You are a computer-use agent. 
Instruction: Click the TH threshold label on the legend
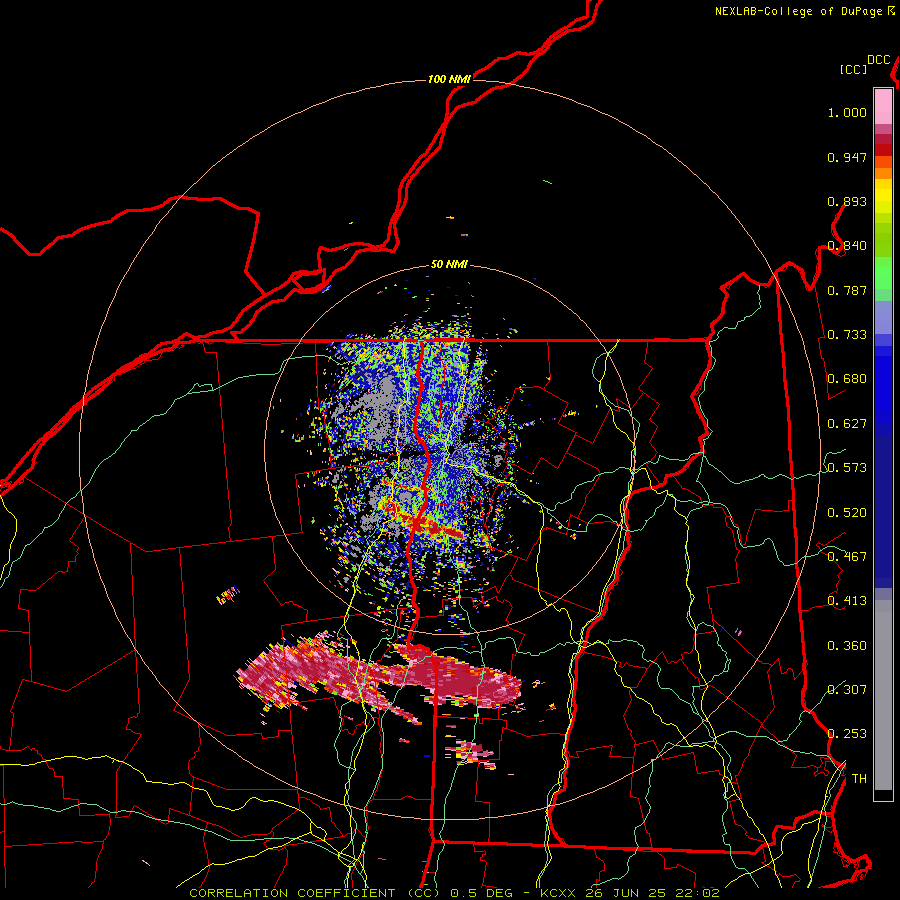859,779
